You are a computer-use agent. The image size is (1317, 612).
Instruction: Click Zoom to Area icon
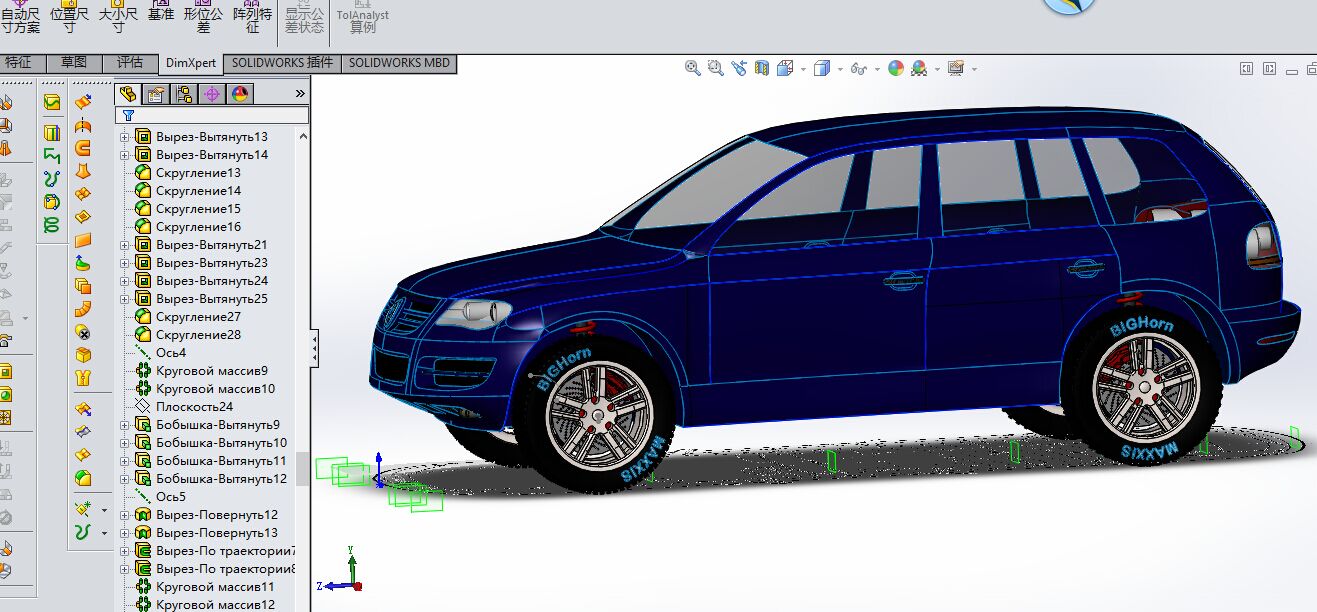pyautogui.click(x=716, y=68)
